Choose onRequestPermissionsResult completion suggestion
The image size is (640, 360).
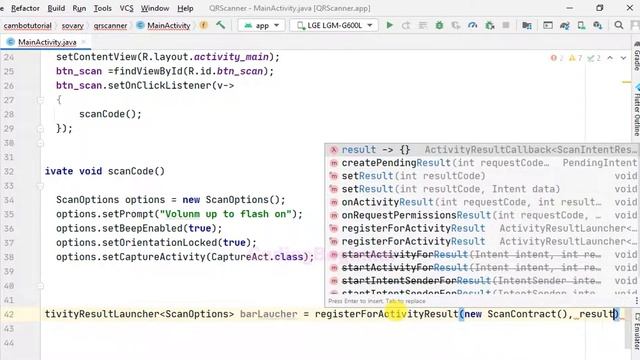[482, 215]
